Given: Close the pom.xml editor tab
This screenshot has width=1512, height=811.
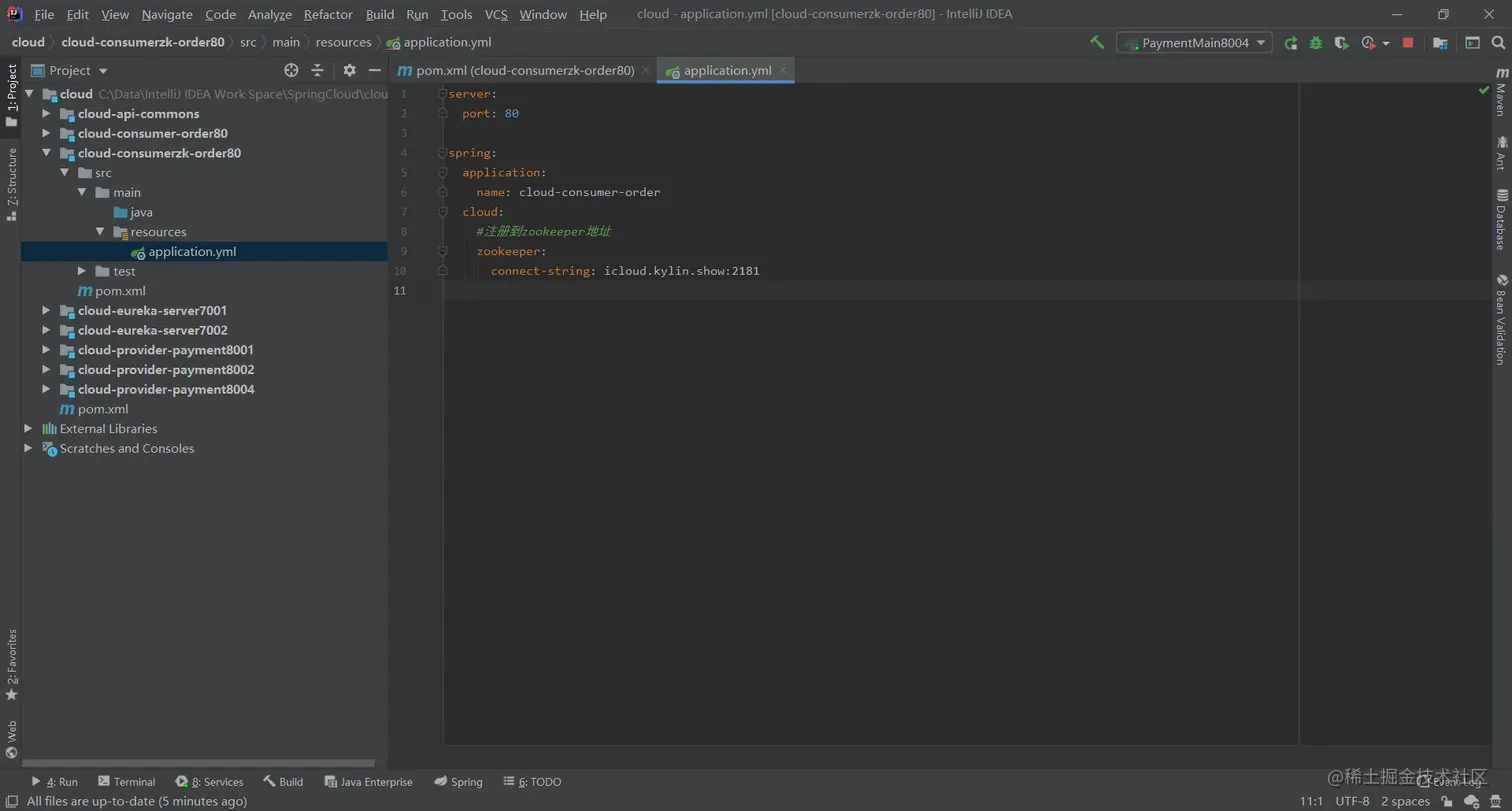Looking at the screenshot, I should pyautogui.click(x=646, y=71).
